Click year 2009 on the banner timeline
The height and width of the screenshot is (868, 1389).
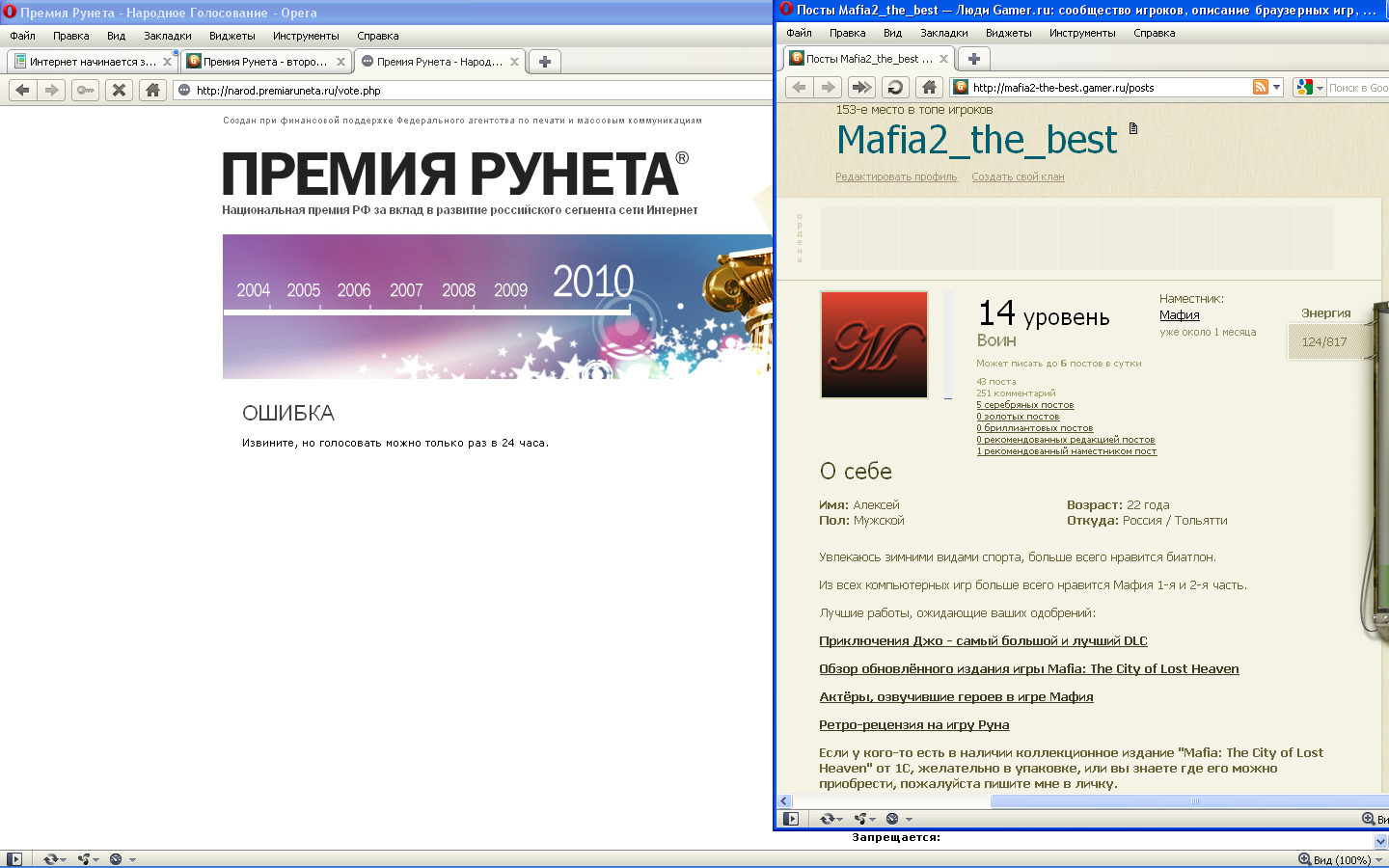click(510, 290)
